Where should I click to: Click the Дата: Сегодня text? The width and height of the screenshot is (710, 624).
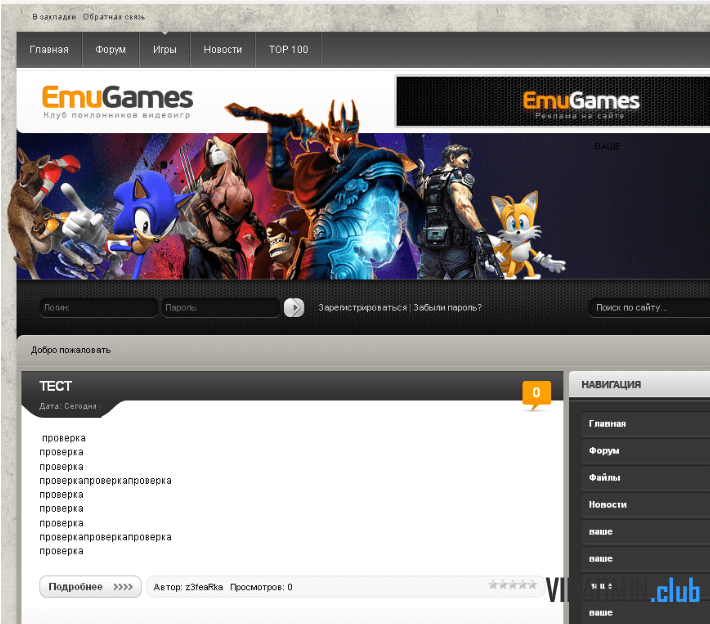[x=67, y=406]
